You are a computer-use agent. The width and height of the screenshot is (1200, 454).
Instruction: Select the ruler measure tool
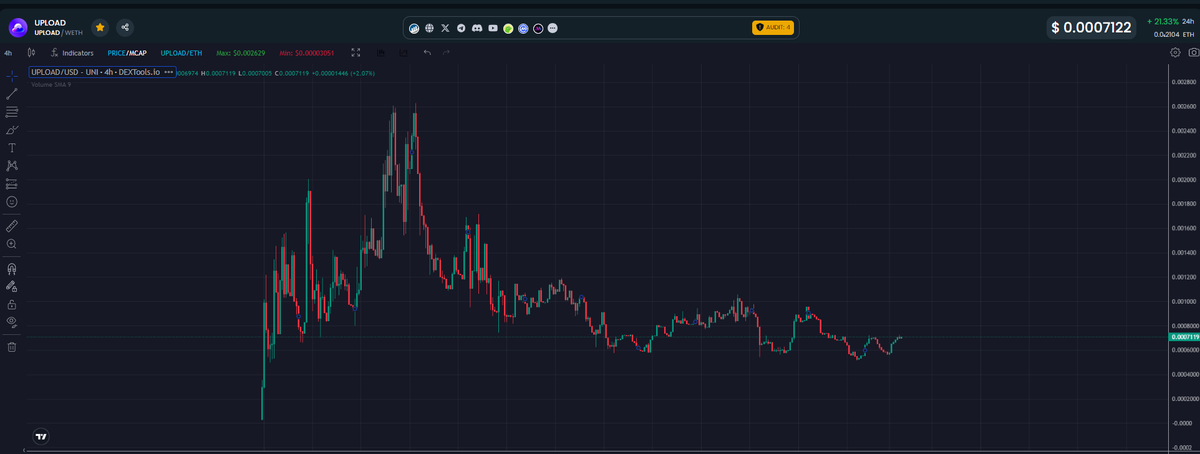tap(12, 226)
